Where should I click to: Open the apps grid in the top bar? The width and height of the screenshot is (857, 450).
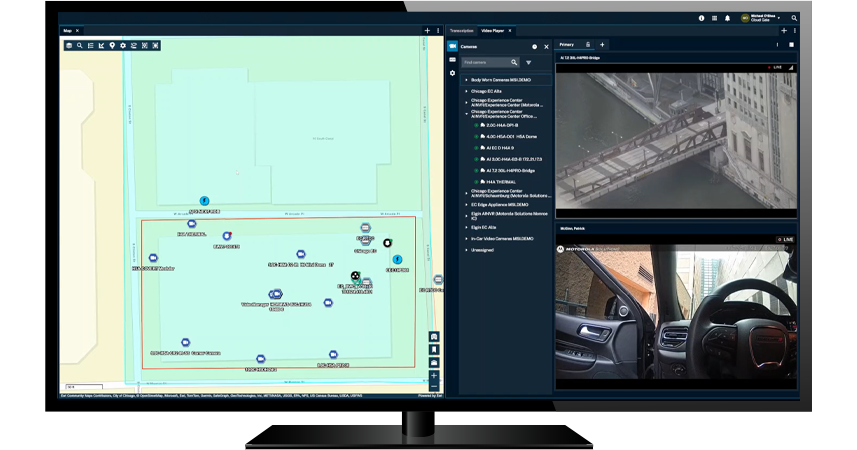coord(714,18)
